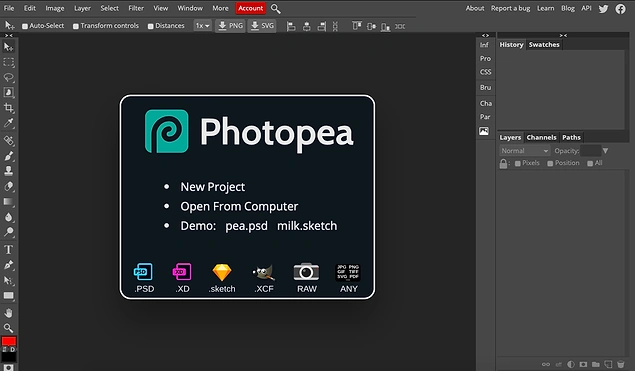Click the link layers chain icon

[546, 365]
